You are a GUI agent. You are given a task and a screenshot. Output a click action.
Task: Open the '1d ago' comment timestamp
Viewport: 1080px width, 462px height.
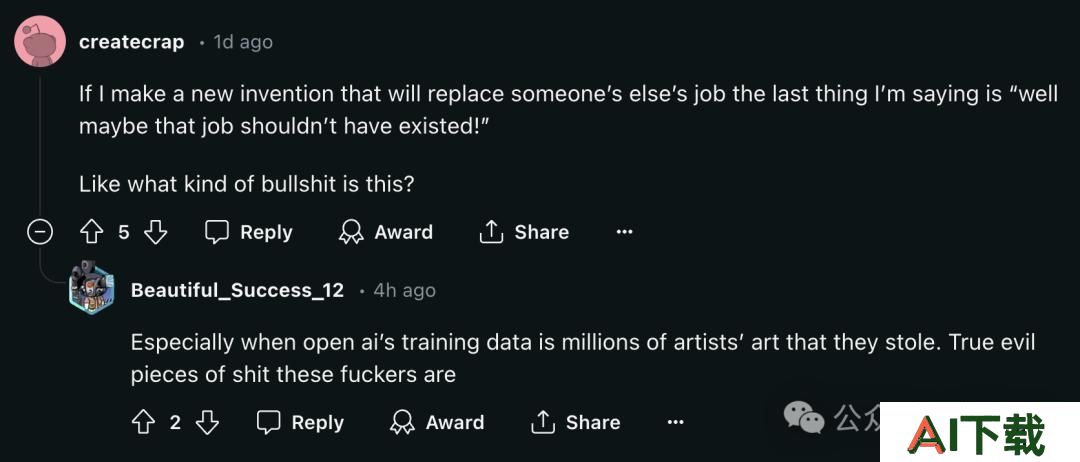click(243, 42)
